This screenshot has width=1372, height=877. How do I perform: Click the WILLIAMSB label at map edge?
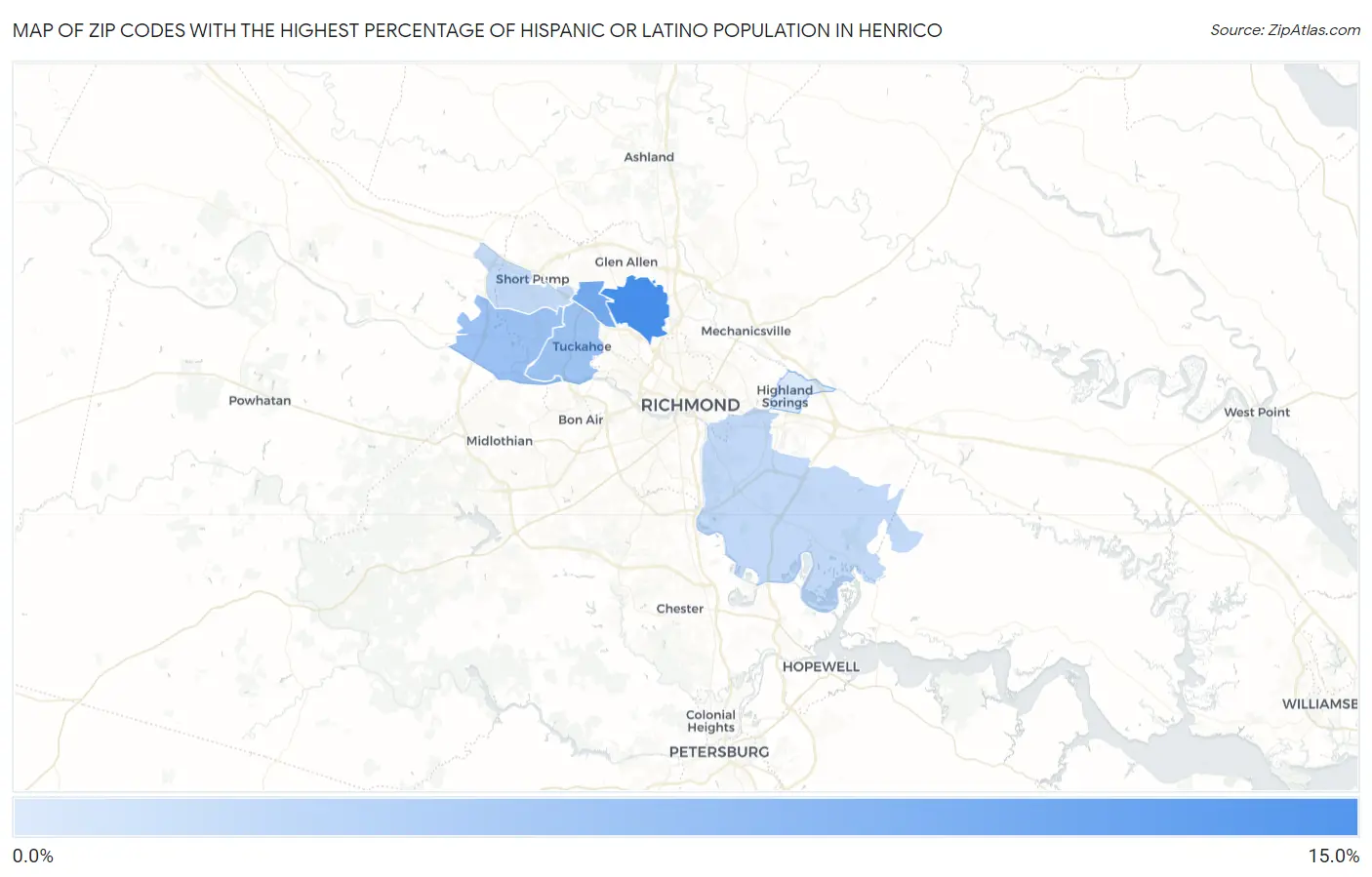point(1319,704)
